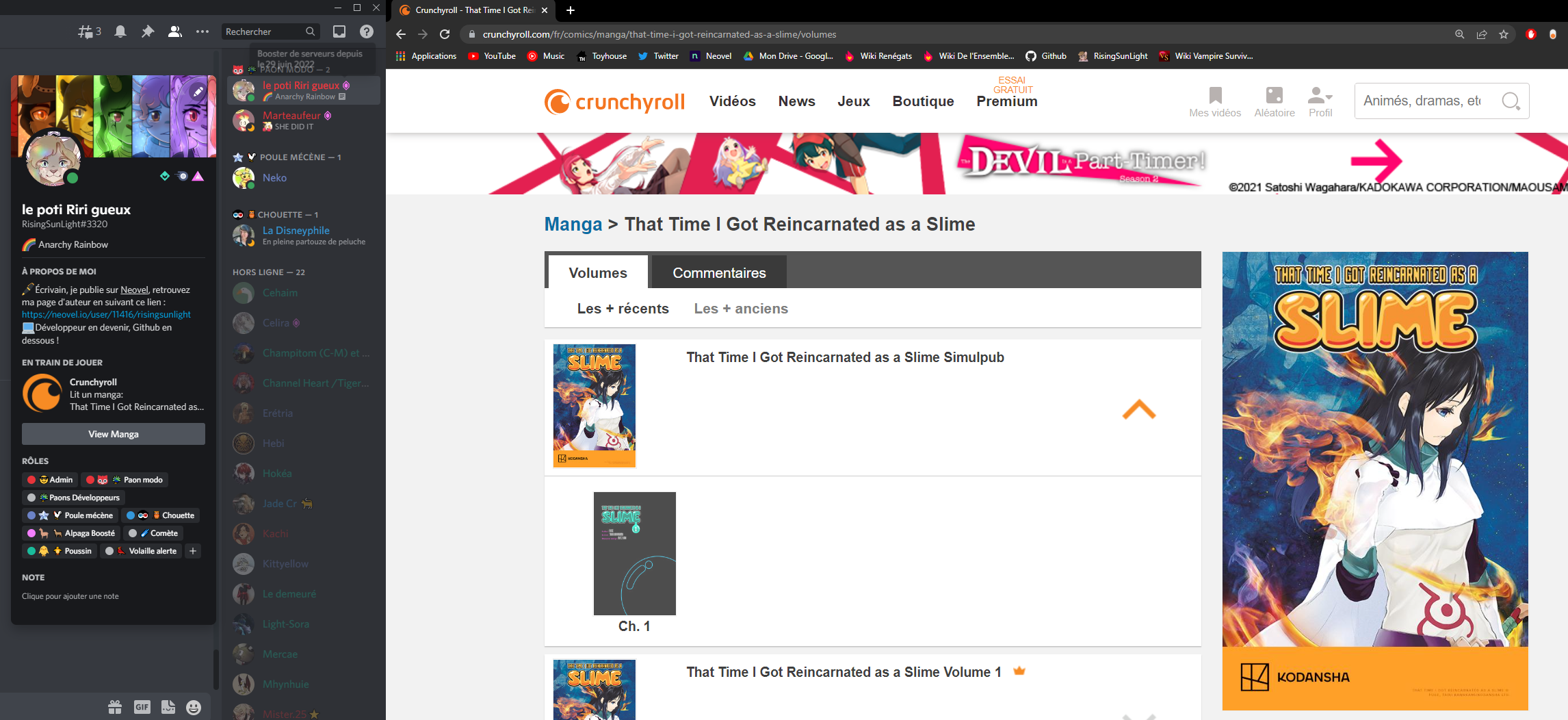This screenshot has height=720, width=1568.
Task: Toggle the Discord member list panel
Action: pyautogui.click(x=174, y=31)
